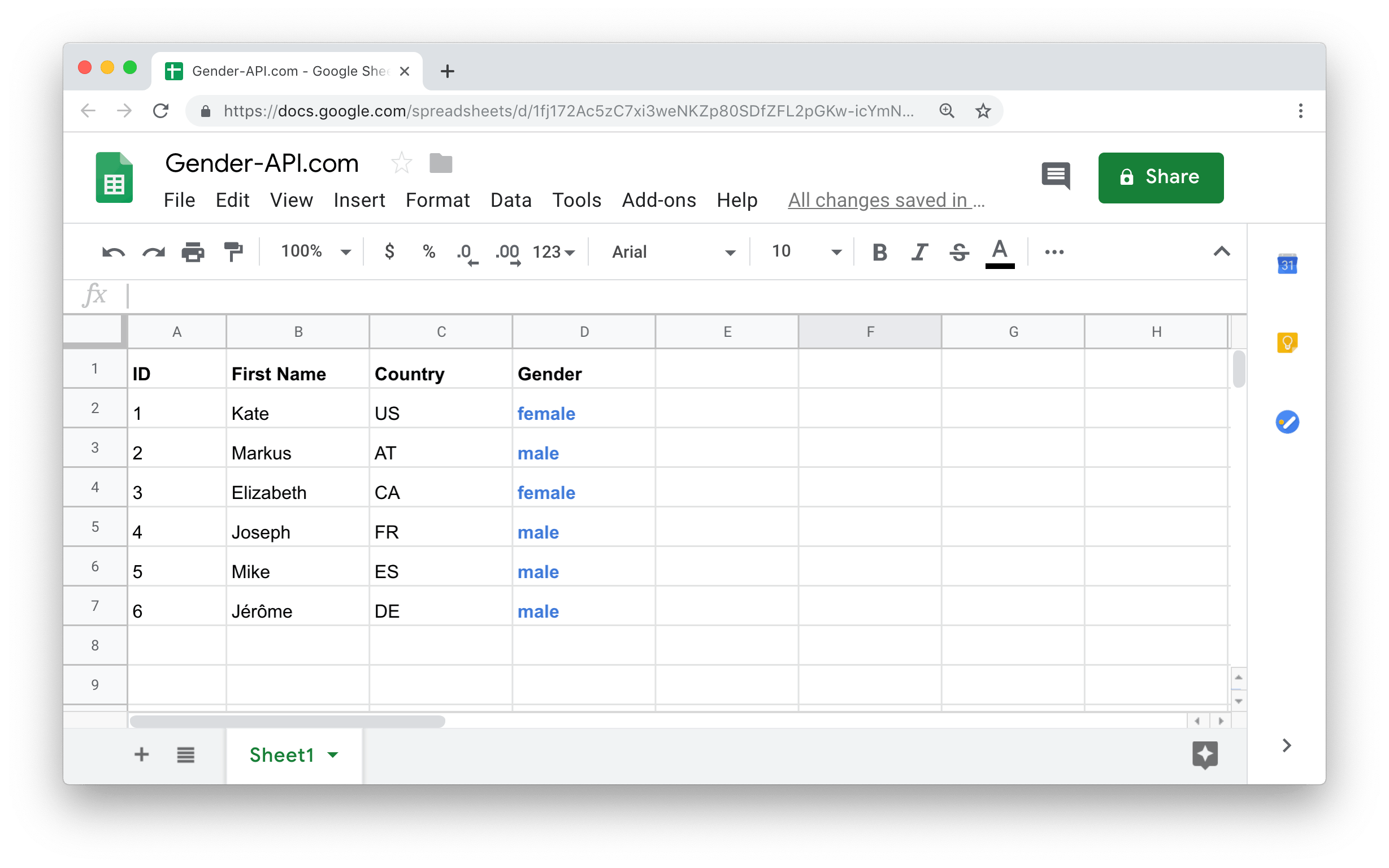The height and width of the screenshot is (868, 1389).
Task: Open the Add-ons menu
Action: [x=658, y=201]
